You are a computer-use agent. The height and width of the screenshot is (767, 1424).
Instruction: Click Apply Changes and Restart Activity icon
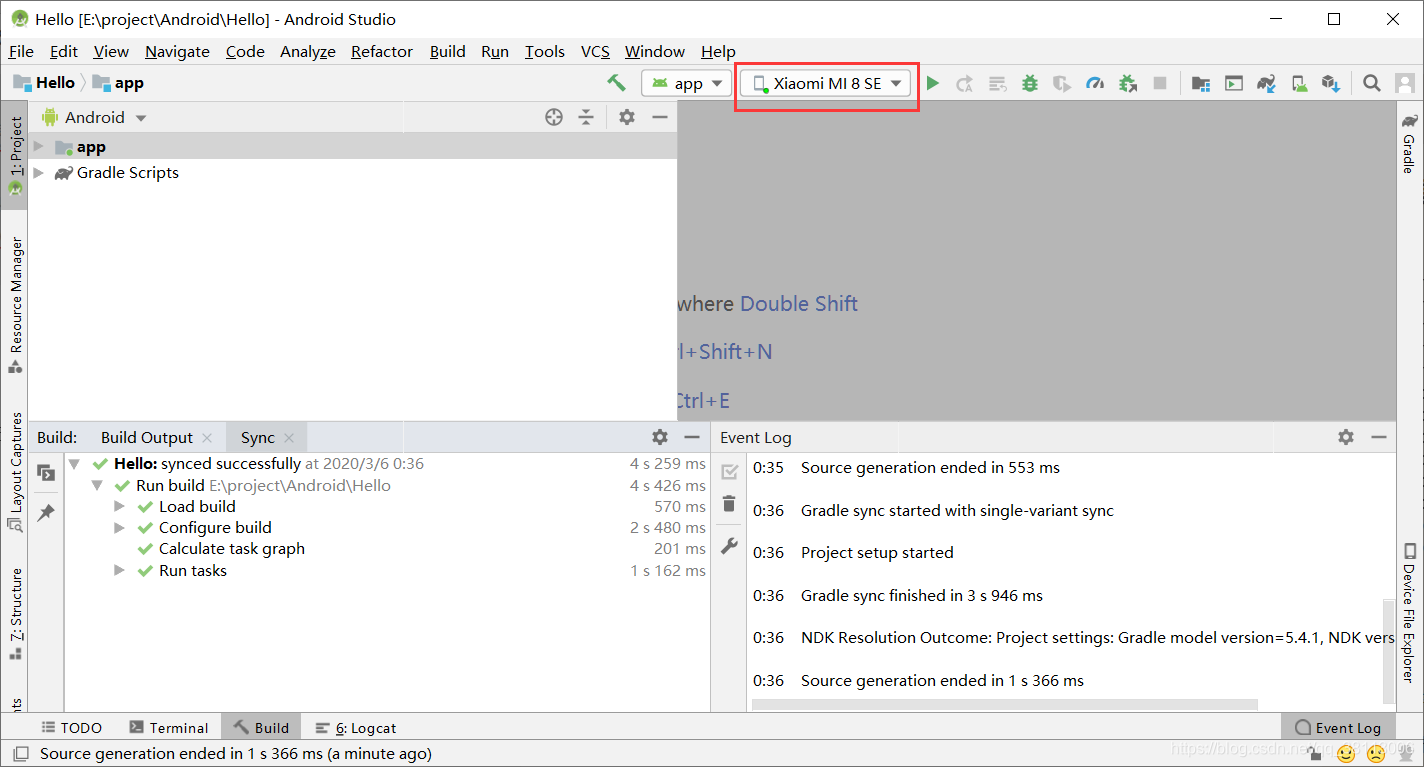tap(964, 83)
